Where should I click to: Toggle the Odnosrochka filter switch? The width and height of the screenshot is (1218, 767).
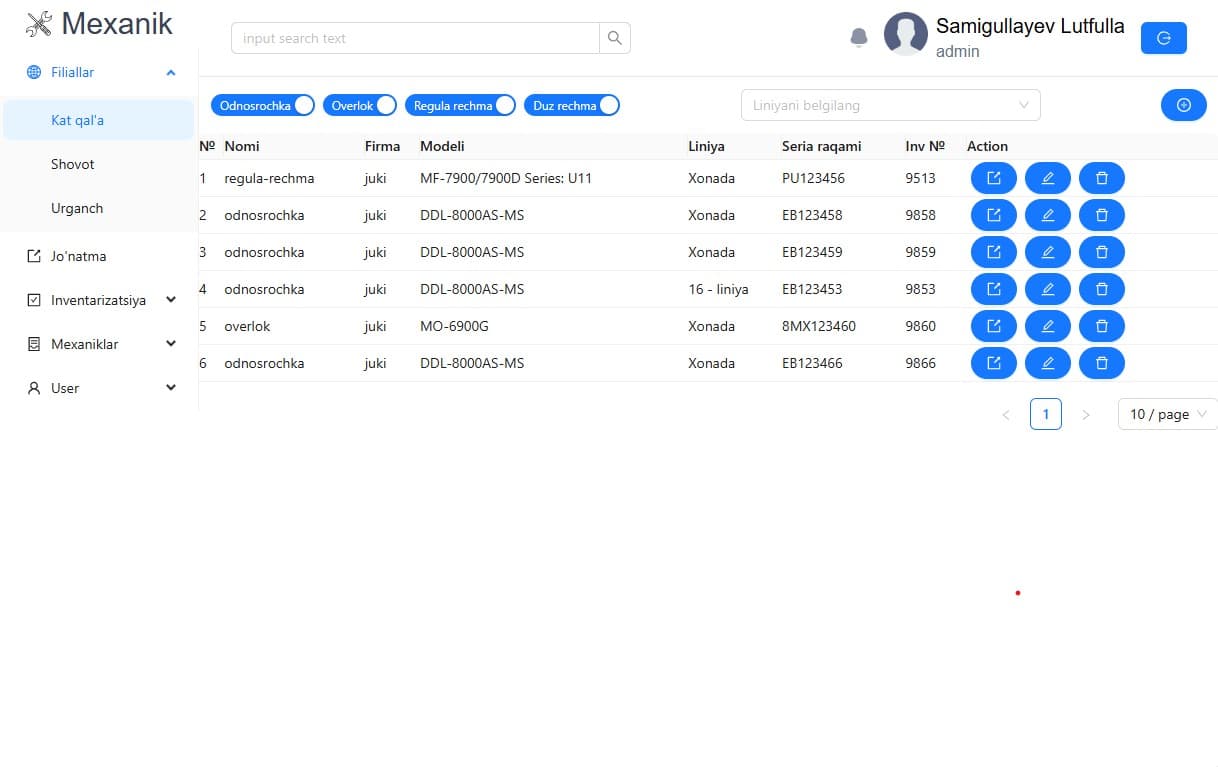(x=303, y=104)
